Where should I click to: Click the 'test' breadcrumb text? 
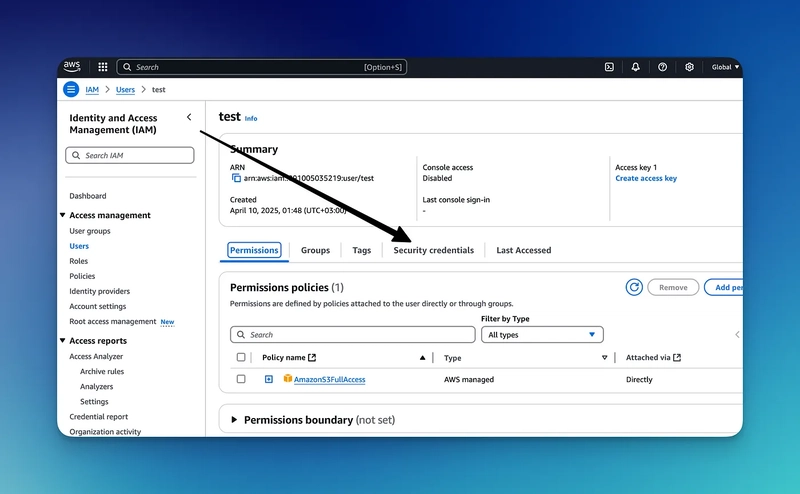click(x=159, y=89)
